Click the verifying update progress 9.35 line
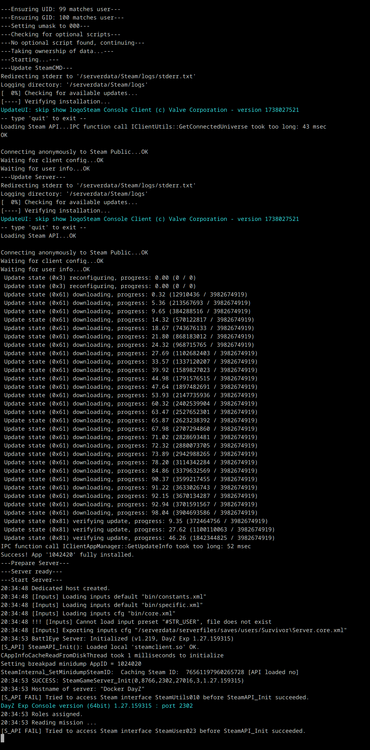This screenshot has width=370, height=750. (x=136, y=520)
